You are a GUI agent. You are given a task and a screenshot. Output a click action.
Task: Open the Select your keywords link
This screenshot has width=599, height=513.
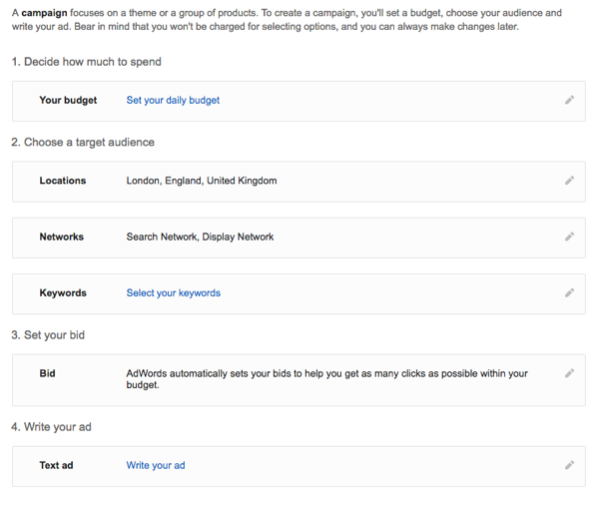[x=173, y=293]
